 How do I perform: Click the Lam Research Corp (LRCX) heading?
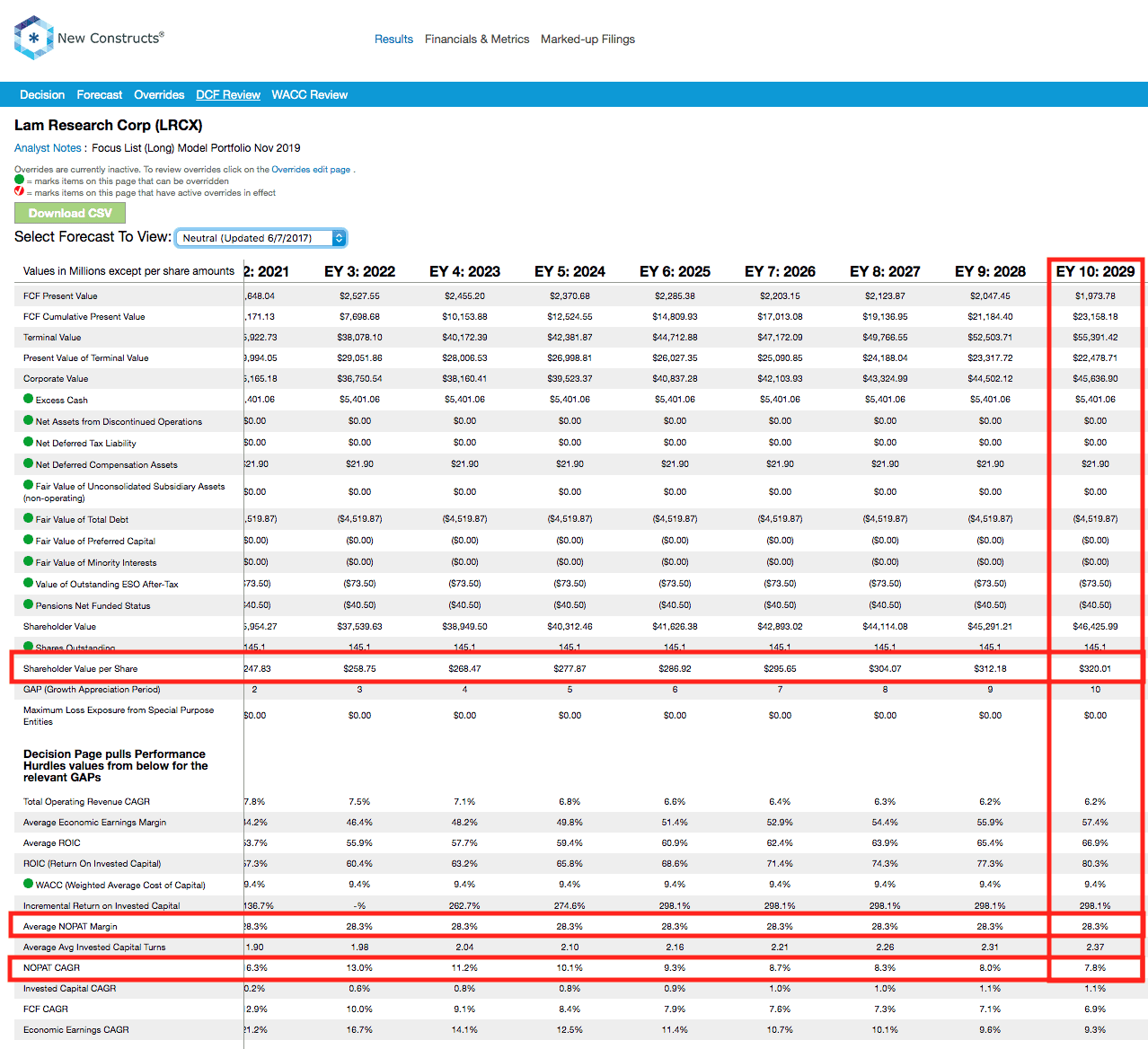pos(109,125)
